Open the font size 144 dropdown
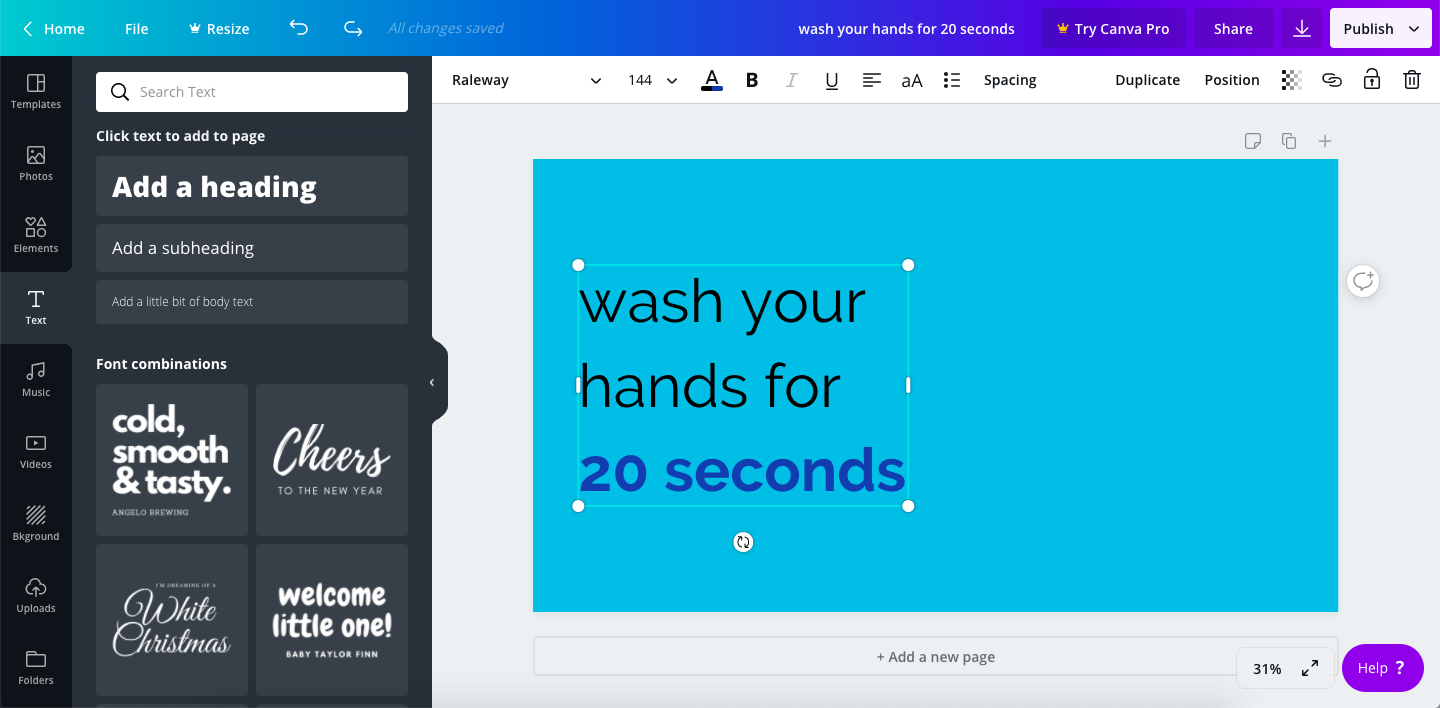The height and width of the screenshot is (708, 1440). click(x=651, y=79)
